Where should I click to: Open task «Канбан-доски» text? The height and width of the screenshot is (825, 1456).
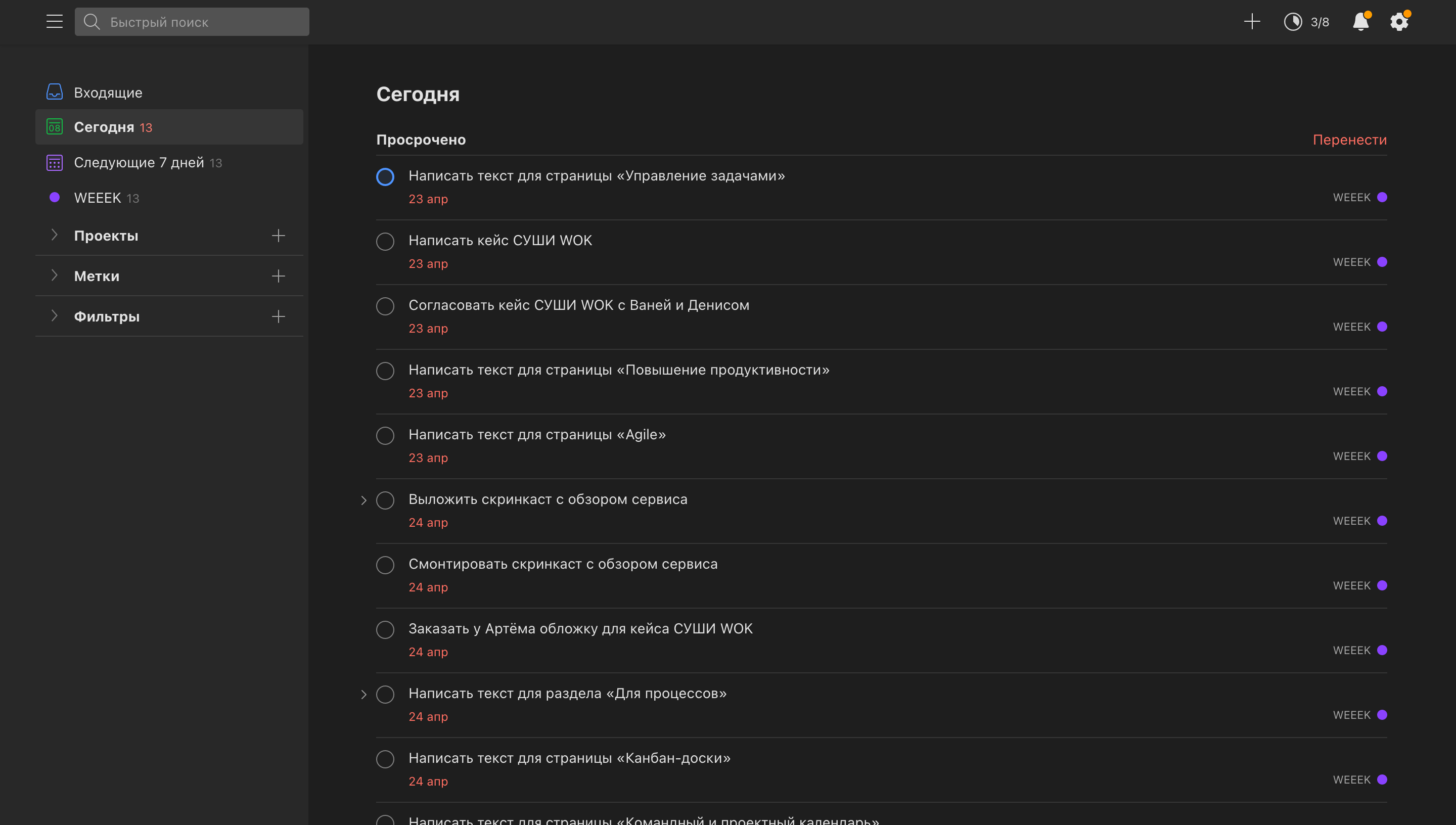[569, 758]
